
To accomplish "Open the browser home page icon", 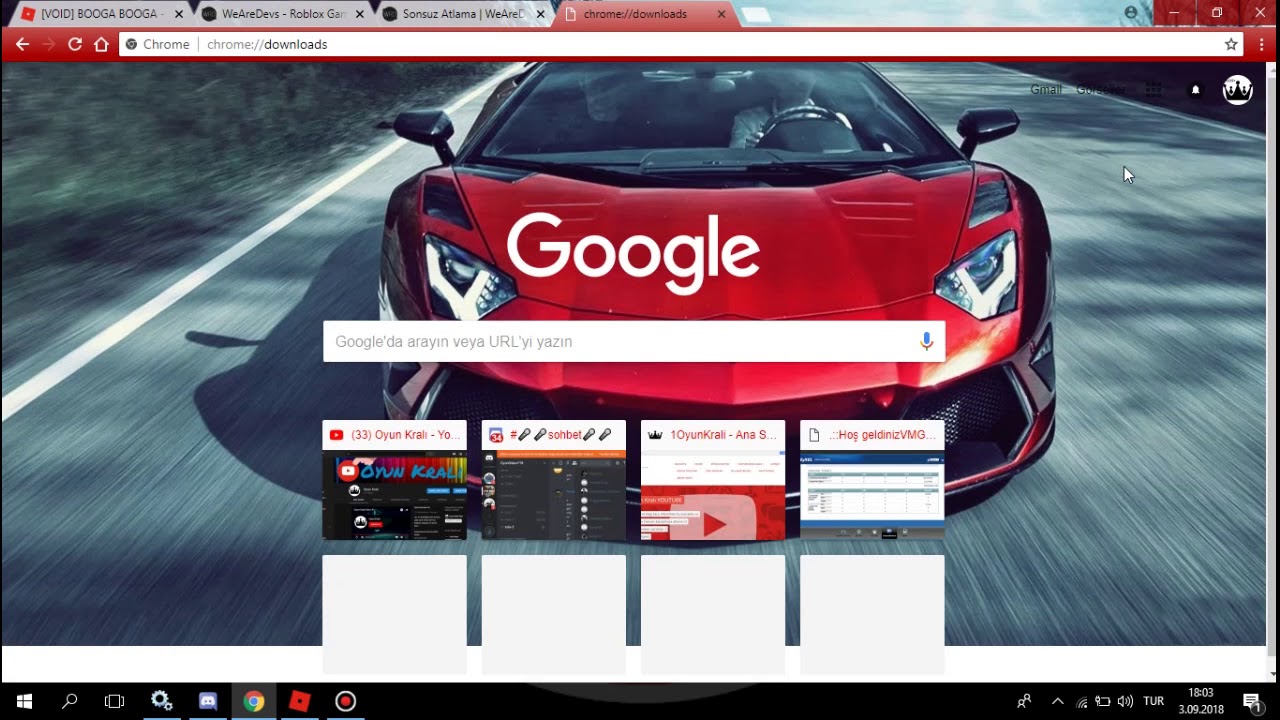I will 101,44.
